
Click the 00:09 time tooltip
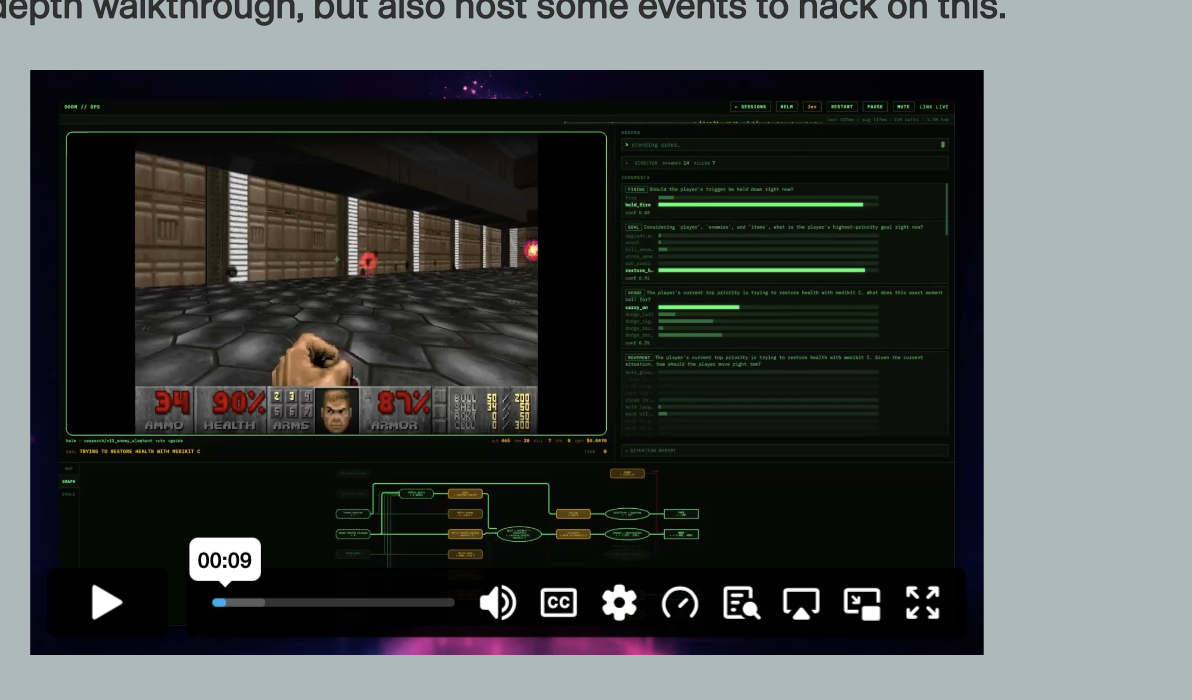tap(225, 560)
